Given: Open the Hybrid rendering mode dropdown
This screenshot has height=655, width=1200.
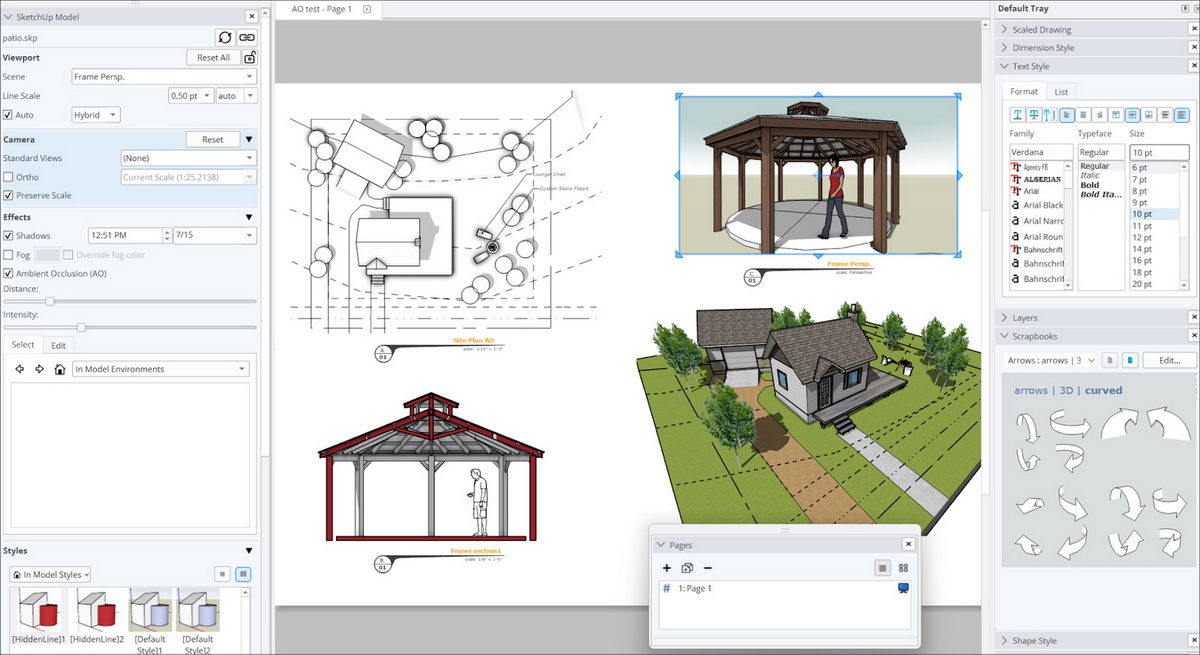Looking at the screenshot, I should pyautogui.click(x=95, y=114).
